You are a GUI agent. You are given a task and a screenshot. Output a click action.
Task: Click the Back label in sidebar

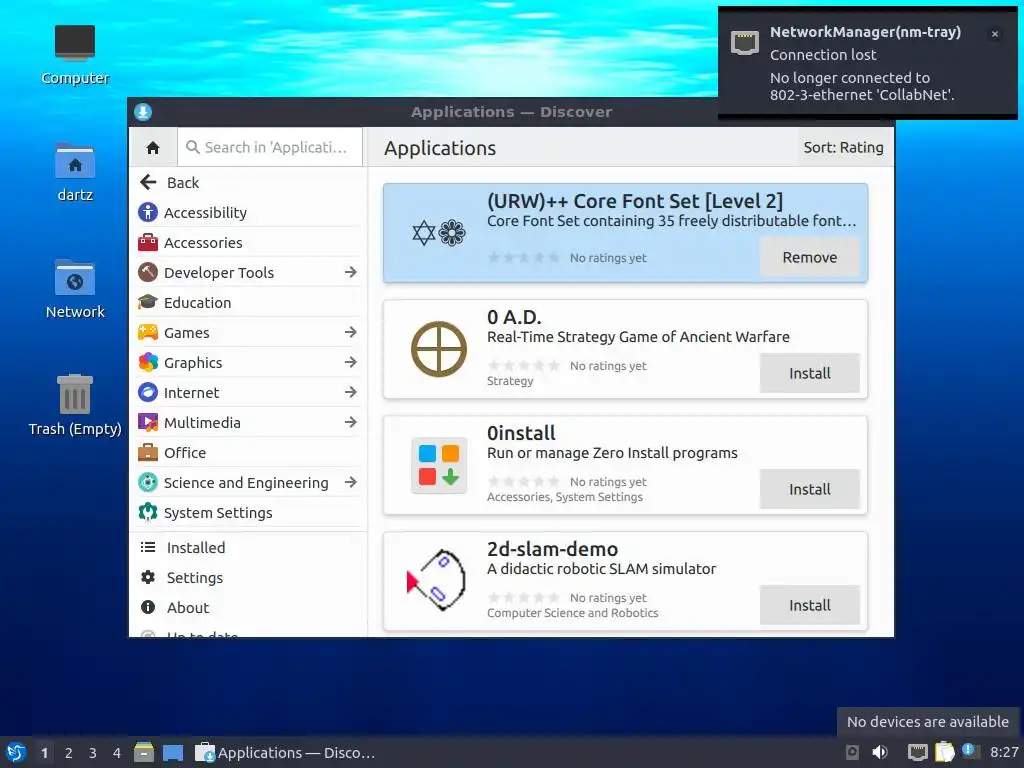tap(183, 183)
